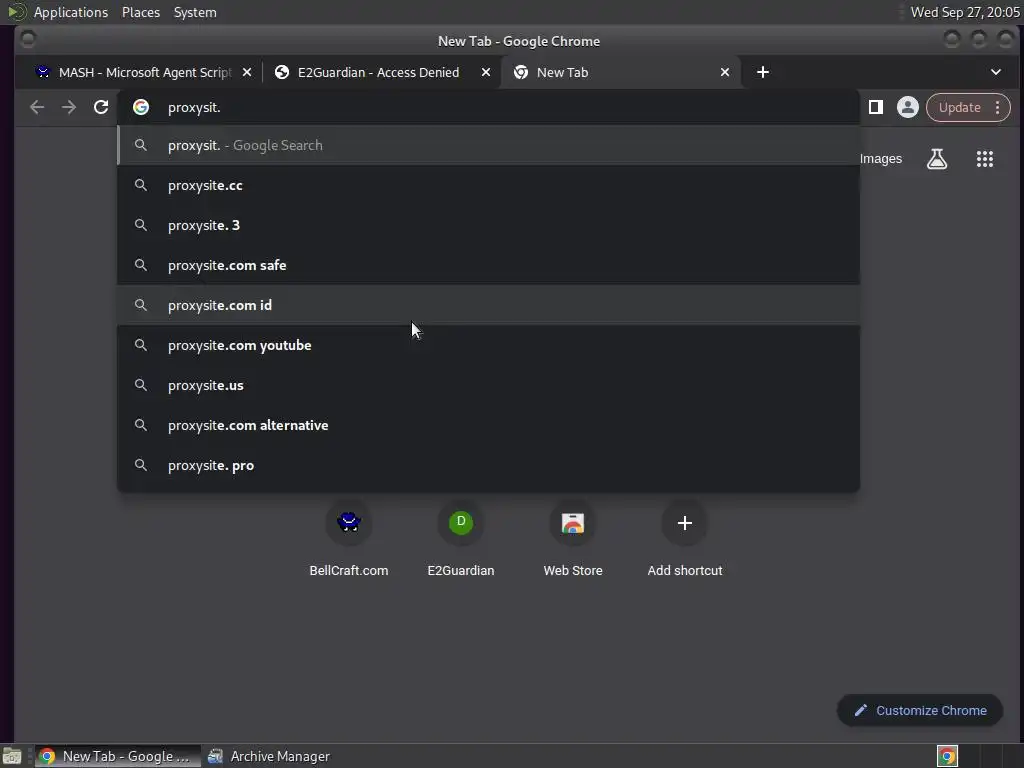Expand the tab search dropdown chevron
Screen dimensions: 1024x768
pos(996,72)
